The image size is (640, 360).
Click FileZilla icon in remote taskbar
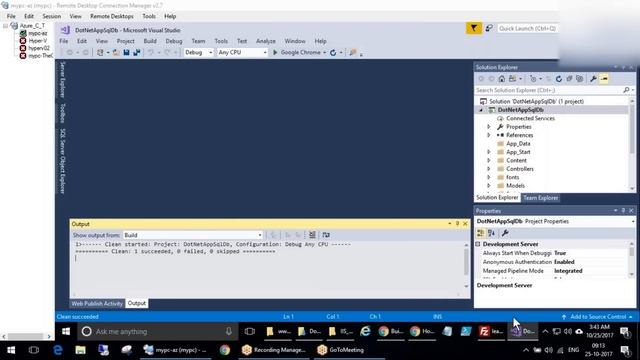[484, 331]
